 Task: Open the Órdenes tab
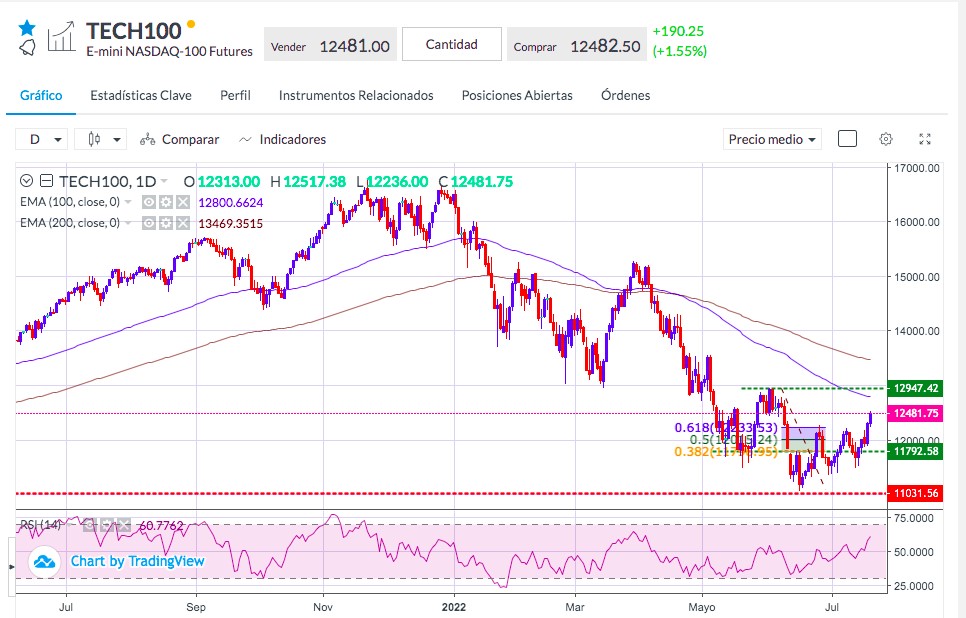625,96
